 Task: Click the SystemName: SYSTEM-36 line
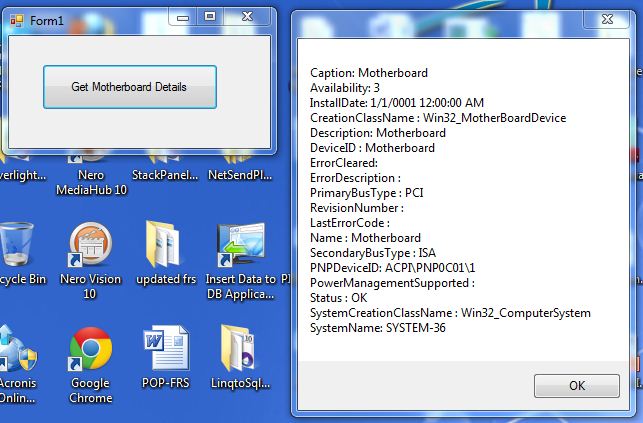378,328
